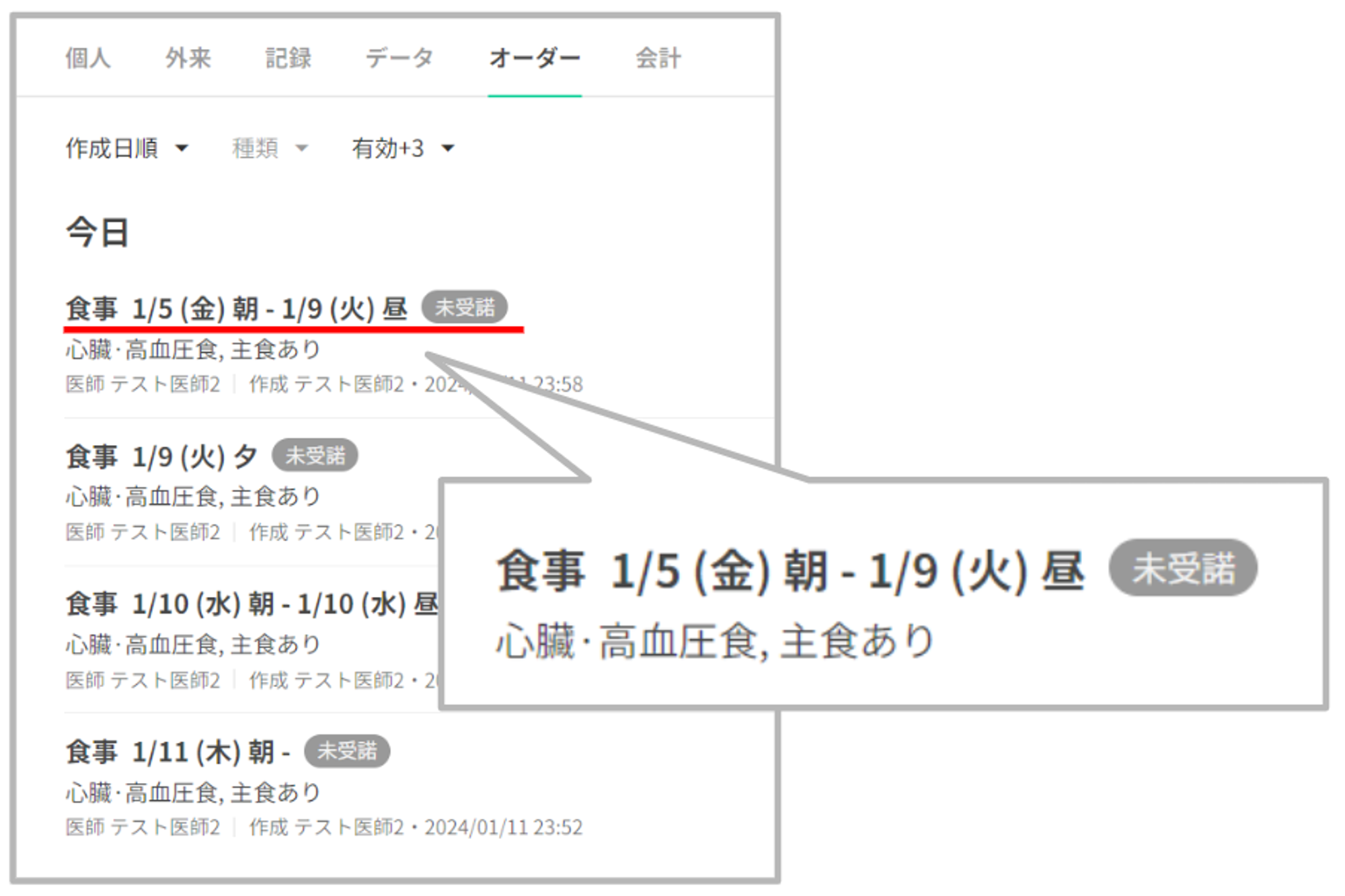Open the 個人 tab
Viewport: 1345px width, 896px height.
tap(88, 58)
